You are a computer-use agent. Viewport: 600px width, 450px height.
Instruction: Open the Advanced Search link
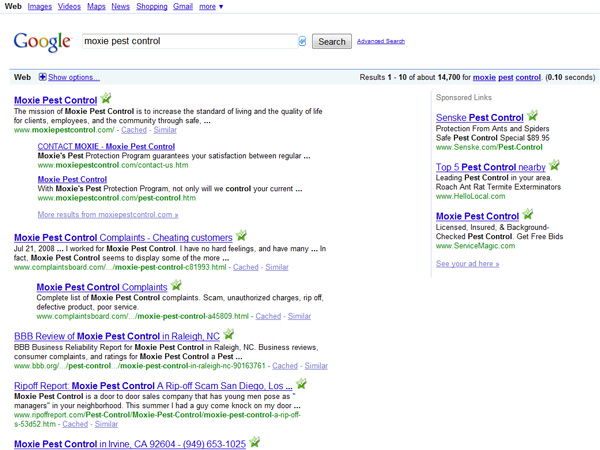click(381, 41)
